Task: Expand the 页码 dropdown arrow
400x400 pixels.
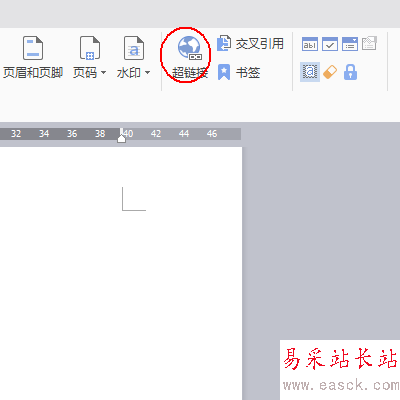Action: click(103, 72)
